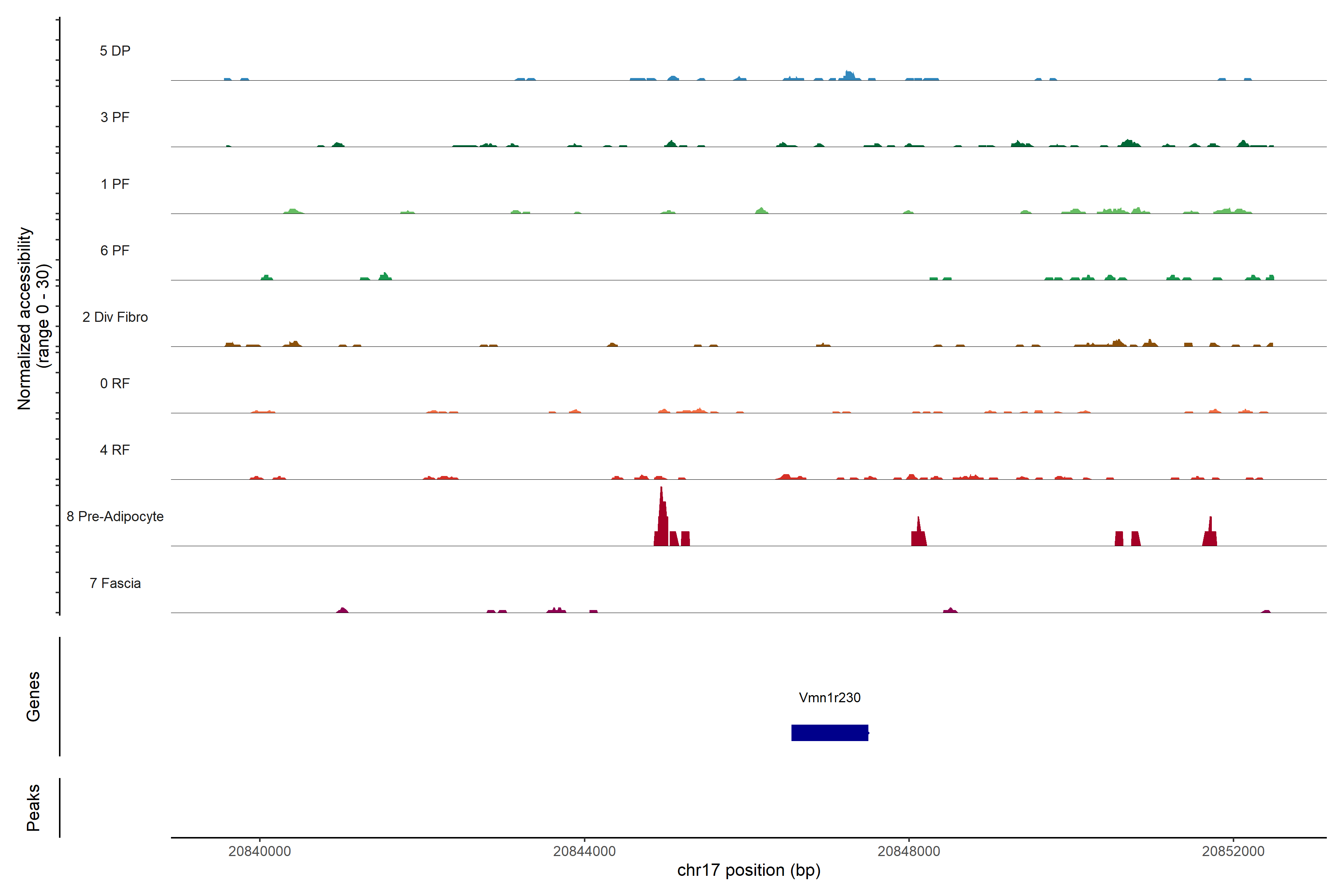The width and height of the screenshot is (1344, 896).
Task: Click the Vmn1r230 gene label
Action: coord(829,698)
